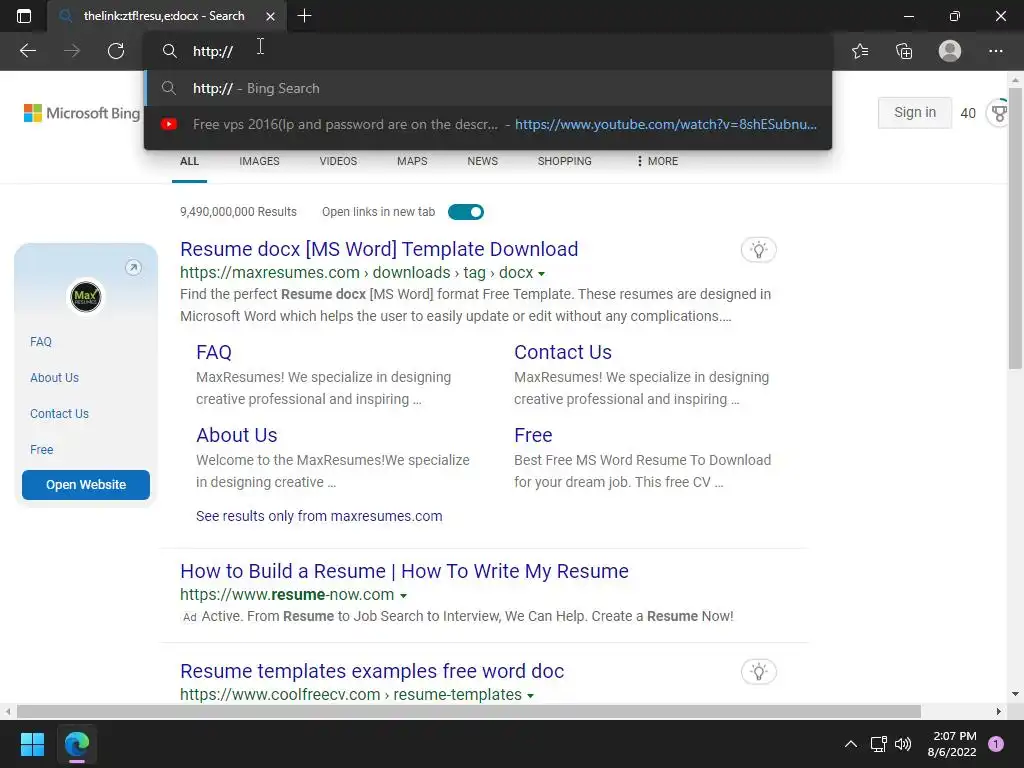This screenshot has width=1024, height=768.
Task: Click the Forward navigation arrow
Action: [x=72, y=51]
